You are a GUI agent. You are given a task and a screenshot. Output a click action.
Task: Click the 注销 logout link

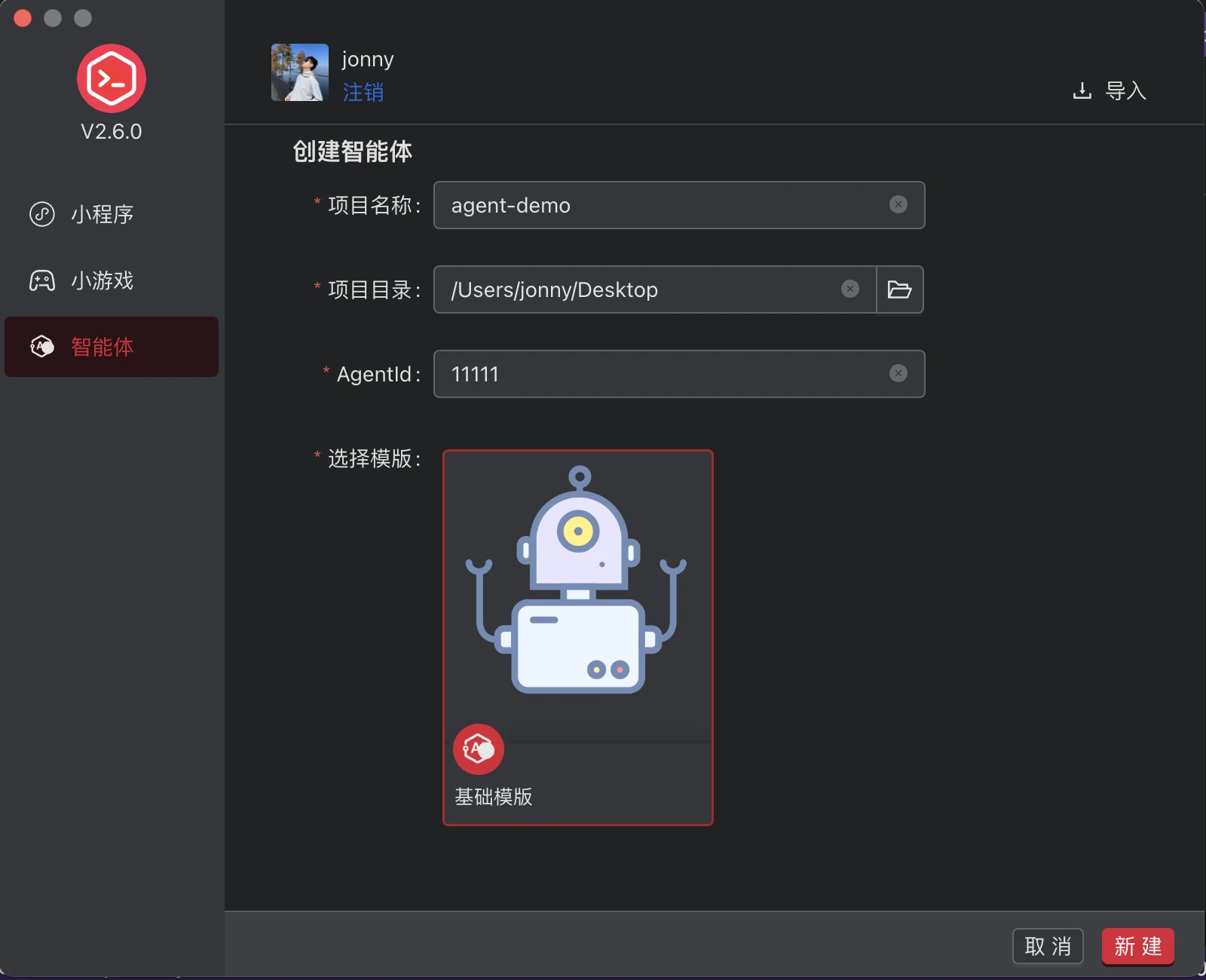(363, 93)
